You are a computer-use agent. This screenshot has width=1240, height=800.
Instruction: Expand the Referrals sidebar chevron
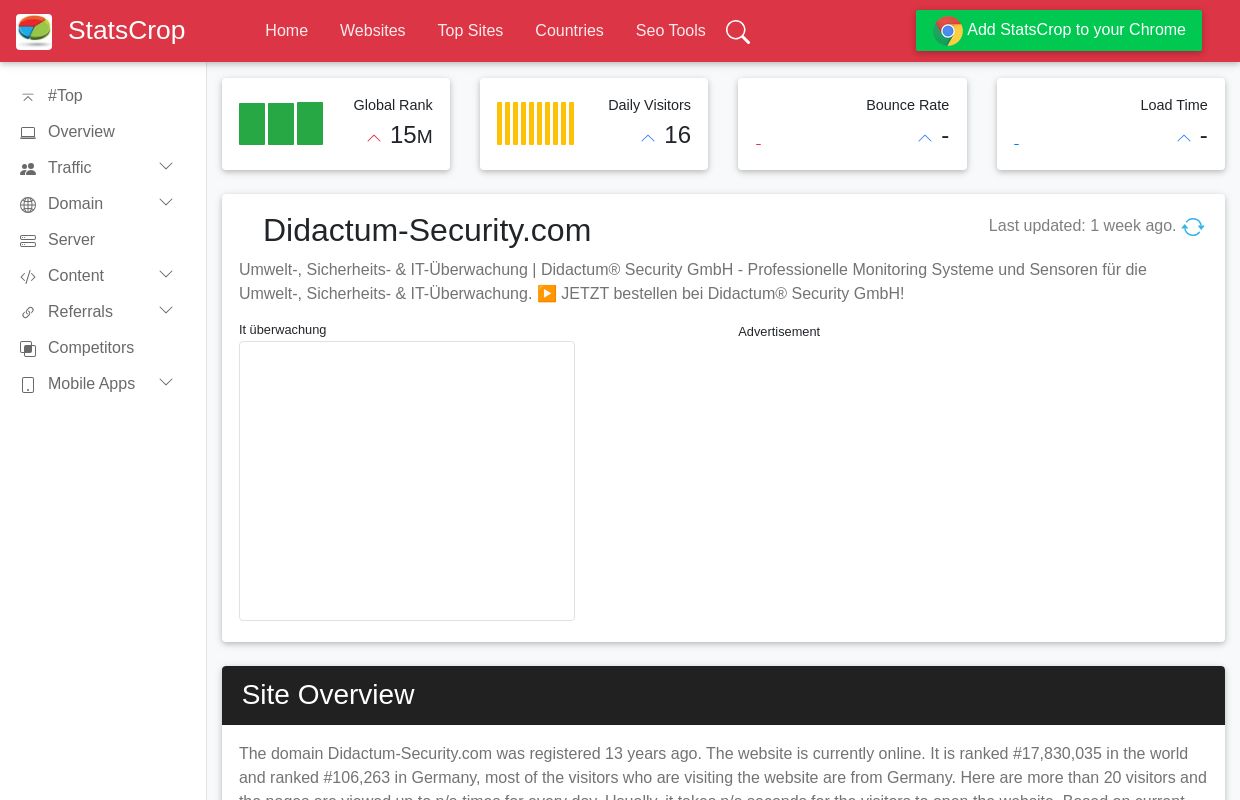[166, 310]
